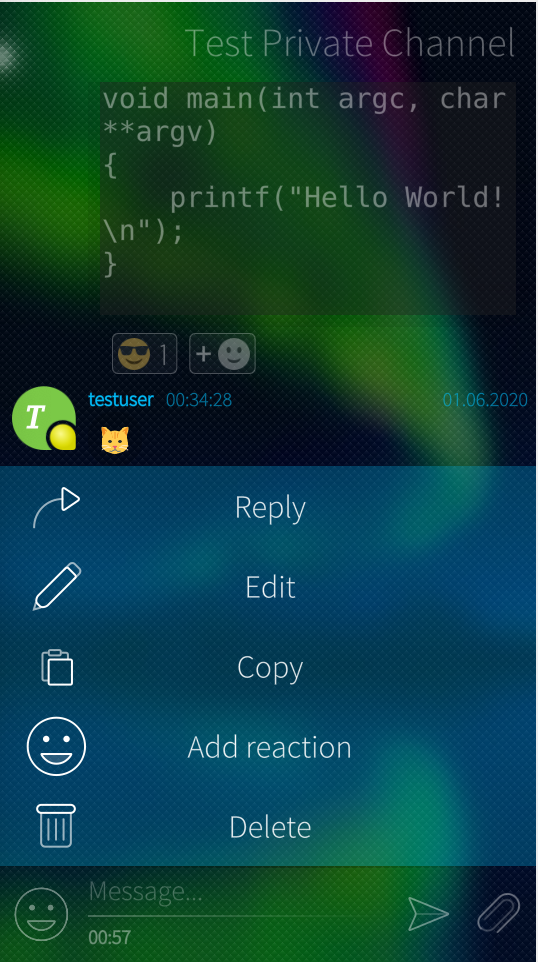Select Reply from the context menu
Viewport: 538px width, 962px height.
(269, 507)
